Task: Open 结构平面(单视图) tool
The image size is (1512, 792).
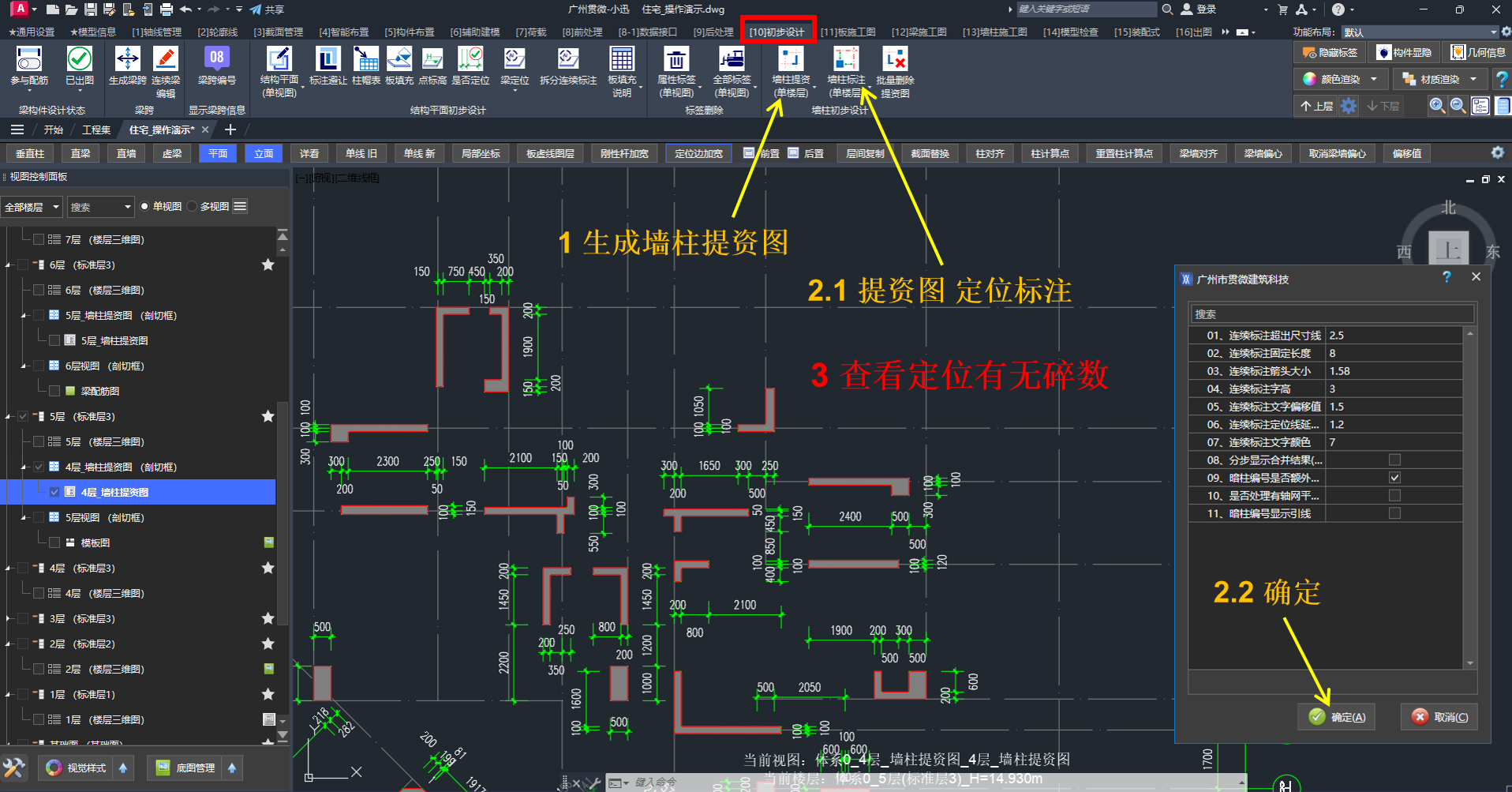Action: 279,59
